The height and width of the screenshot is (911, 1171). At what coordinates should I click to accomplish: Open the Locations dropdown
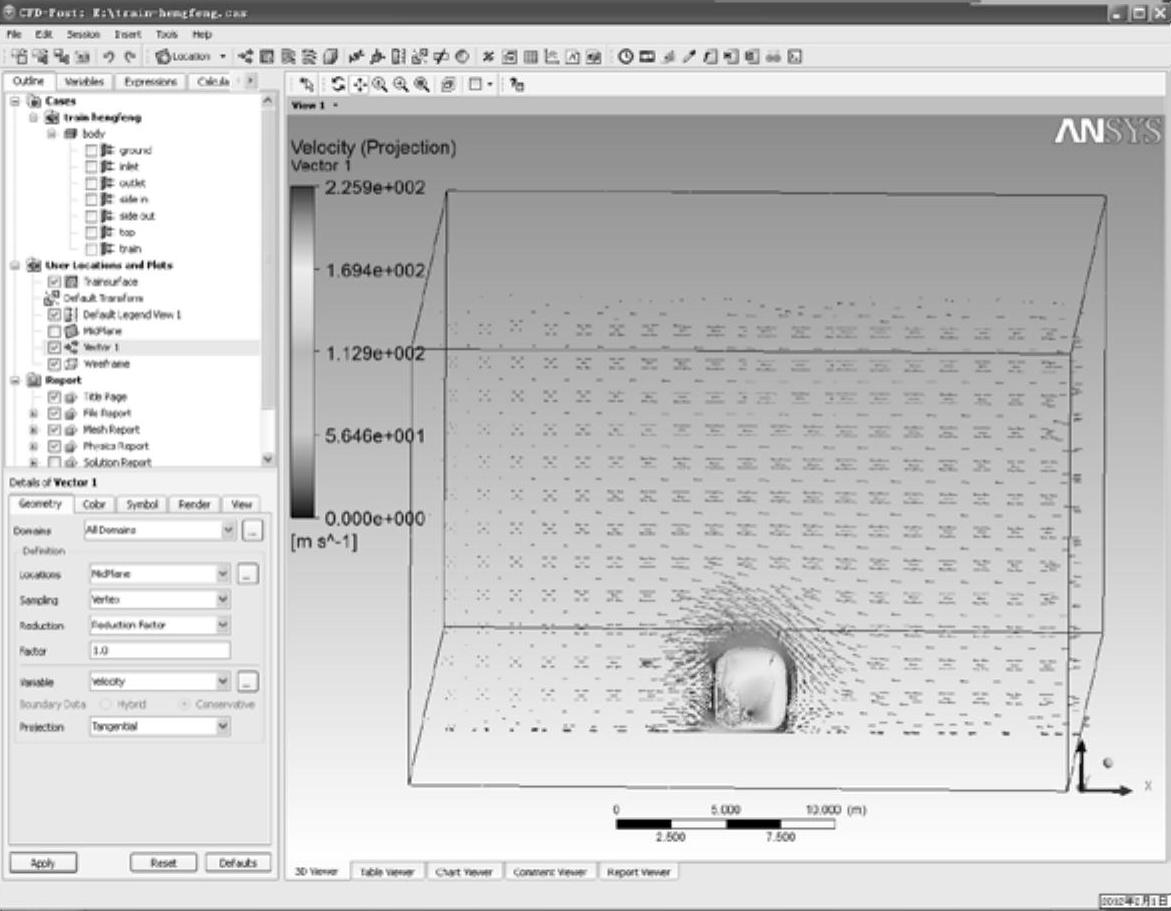pyautogui.click(x=223, y=574)
